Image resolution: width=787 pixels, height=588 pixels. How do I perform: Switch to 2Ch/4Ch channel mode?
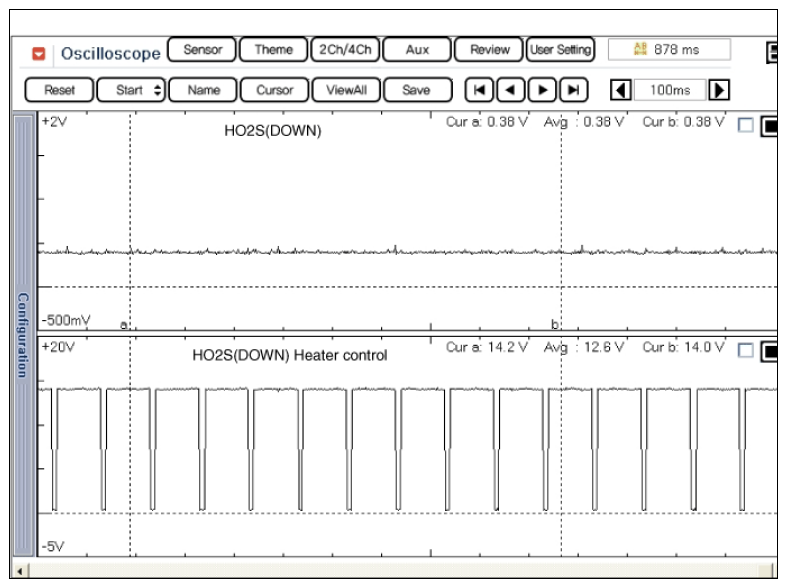click(342, 49)
